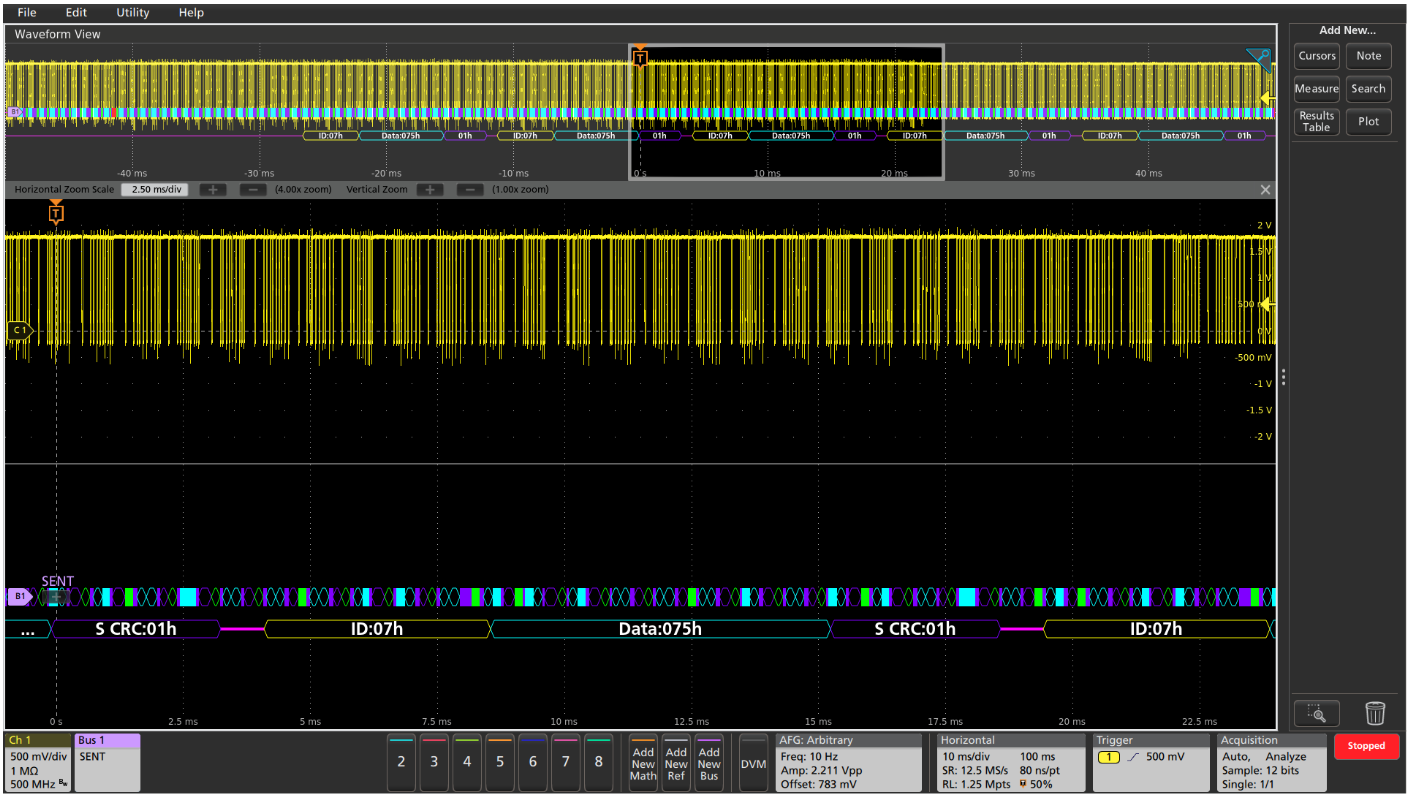The height and width of the screenshot is (796, 1410).
Task: Click the Cursors button
Action: tap(1317, 57)
